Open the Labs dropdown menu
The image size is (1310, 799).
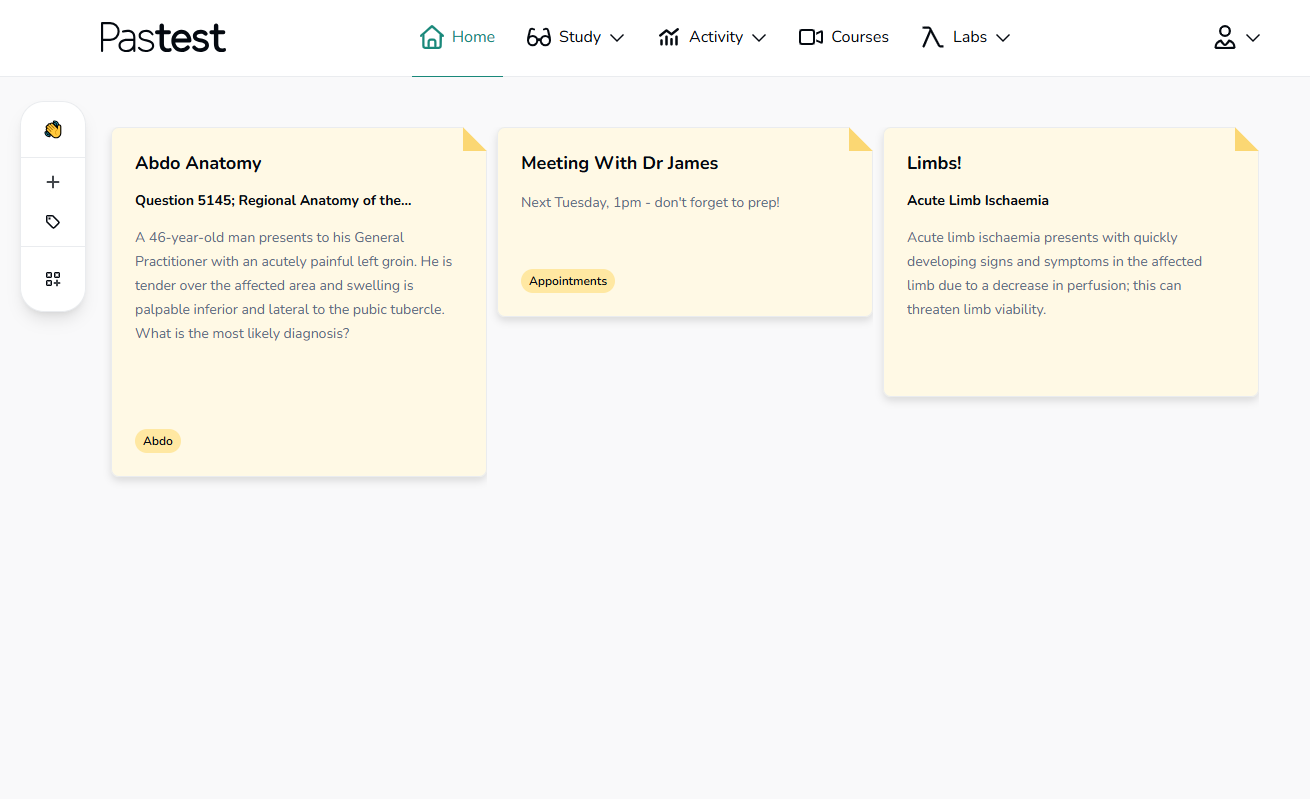click(1003, 38)
